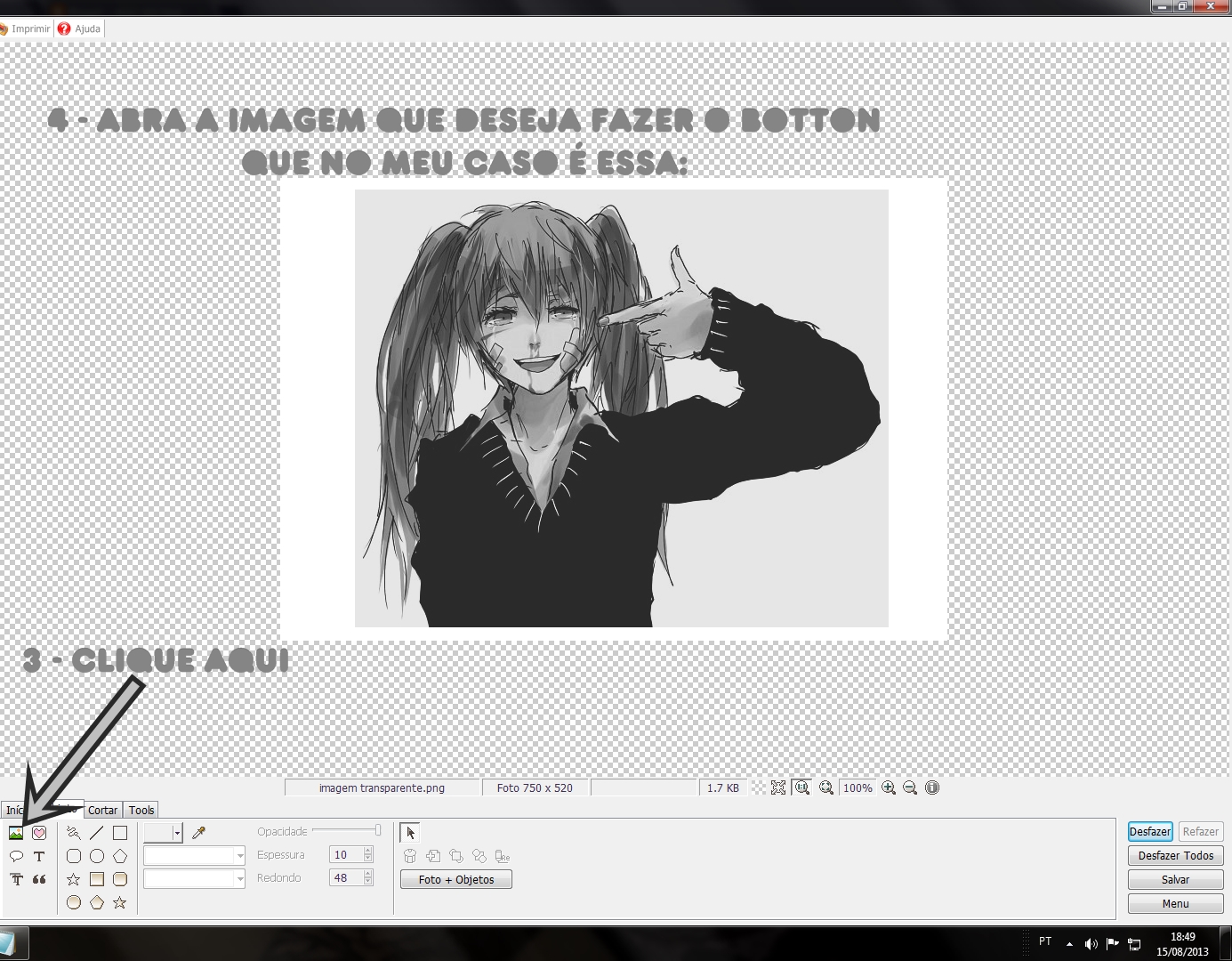Select the filled circle tool
Screen dimensions: 1232x961
(74, 902)
